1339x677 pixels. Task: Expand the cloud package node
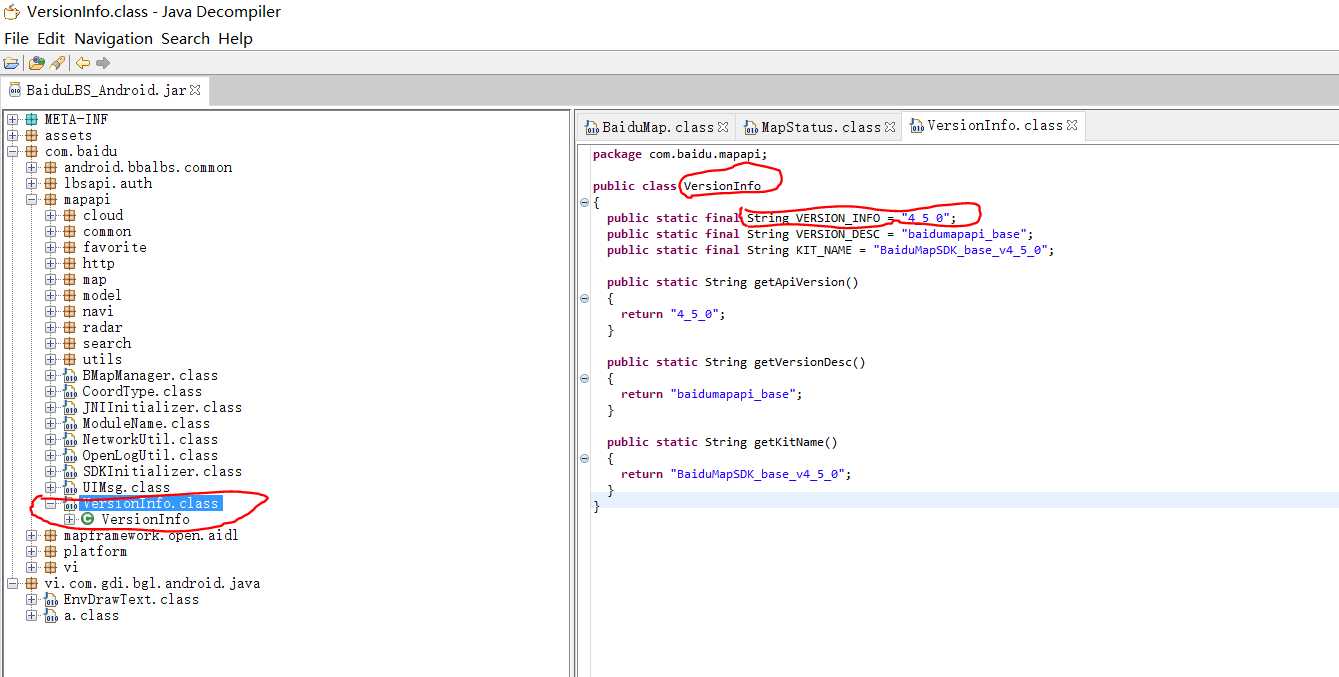[x=50, y=215]
